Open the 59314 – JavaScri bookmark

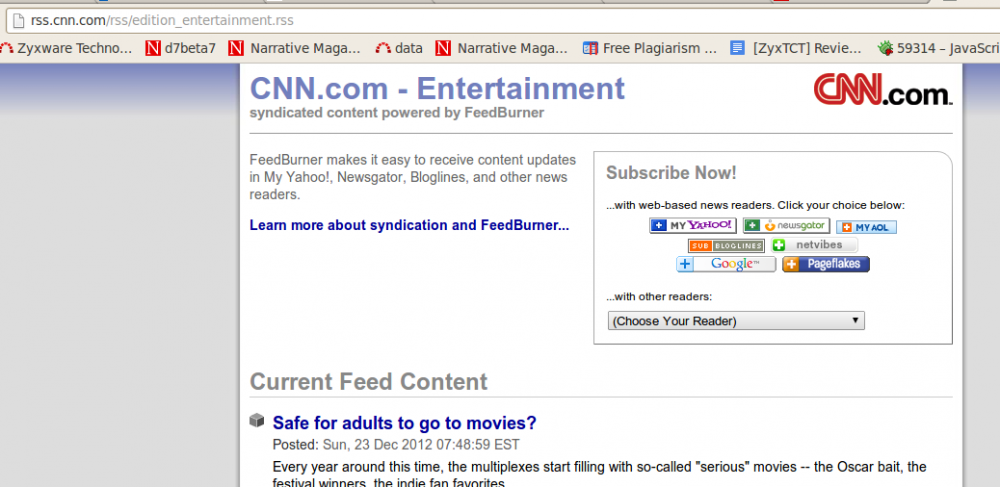938,48
